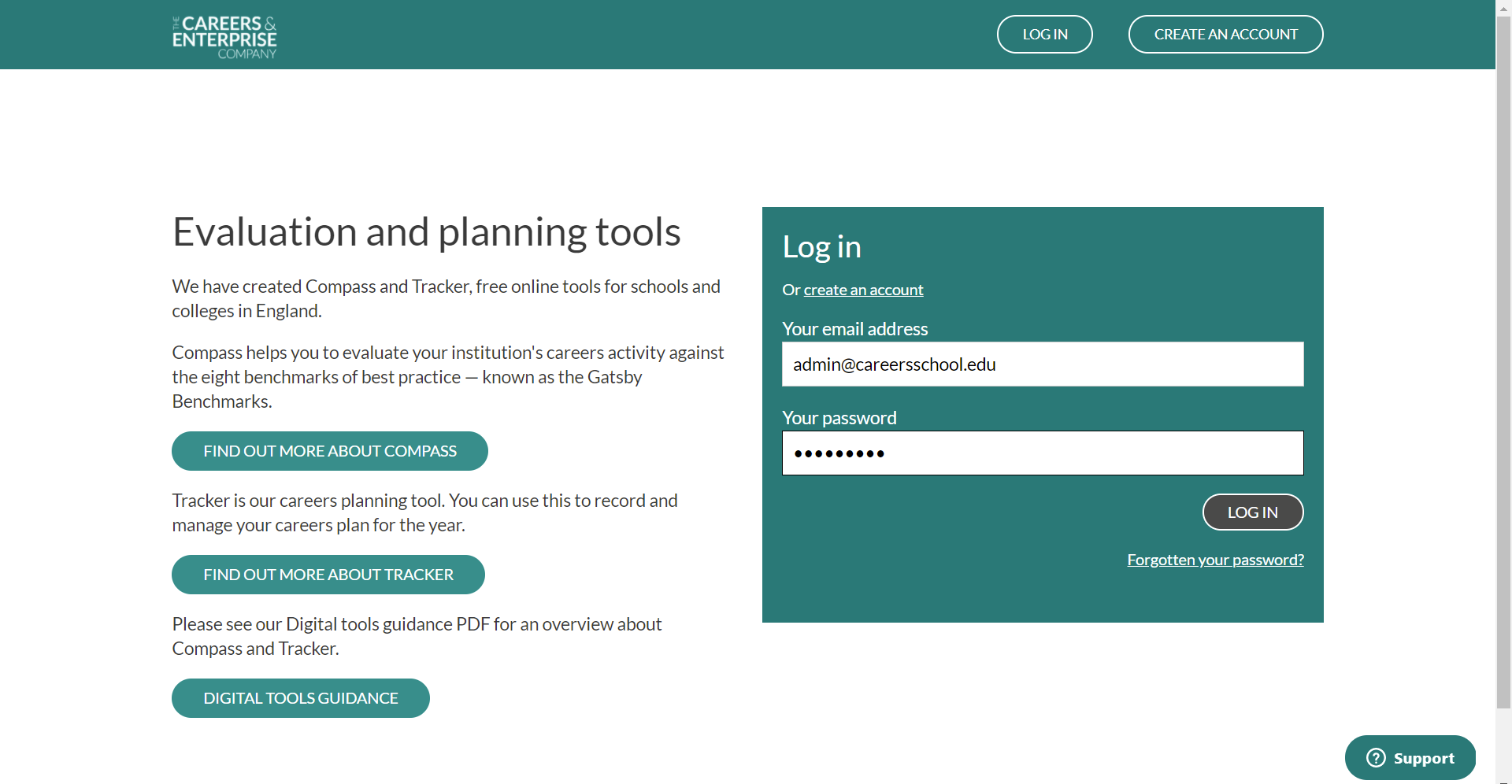Image resolution: width=1512 pixels, height=784 pixels.
Task: Click FIND OUT MORE ABOUT TRACKER
Action: [328, 575]
